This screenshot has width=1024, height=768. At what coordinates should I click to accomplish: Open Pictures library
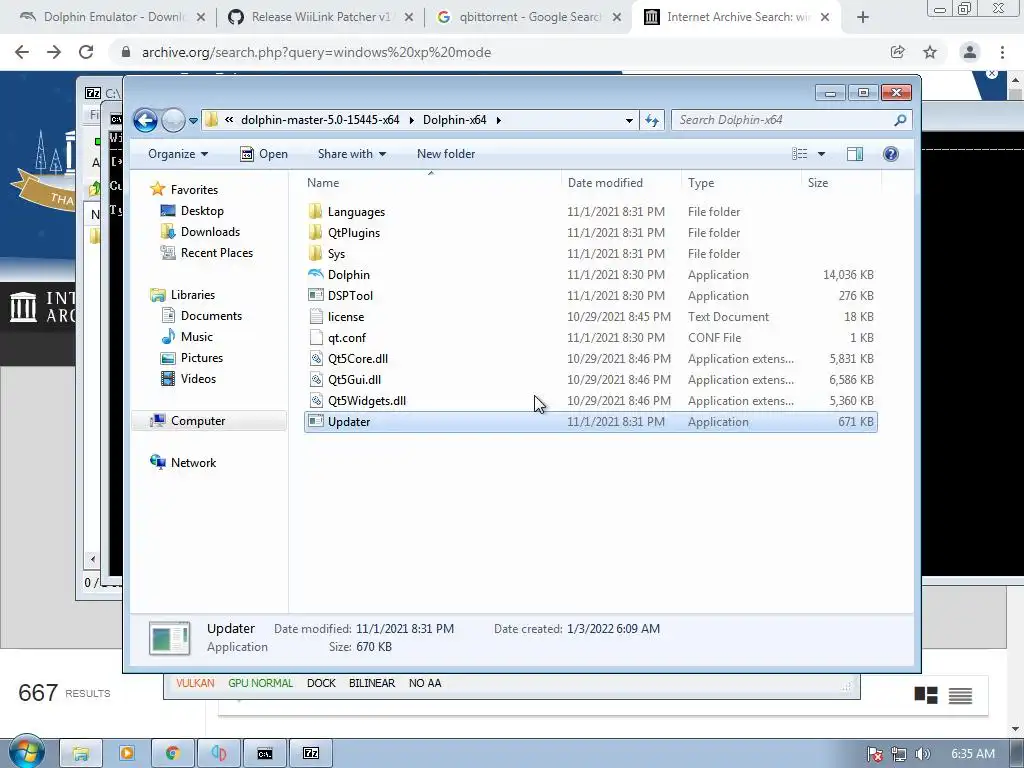click(201, 358)
